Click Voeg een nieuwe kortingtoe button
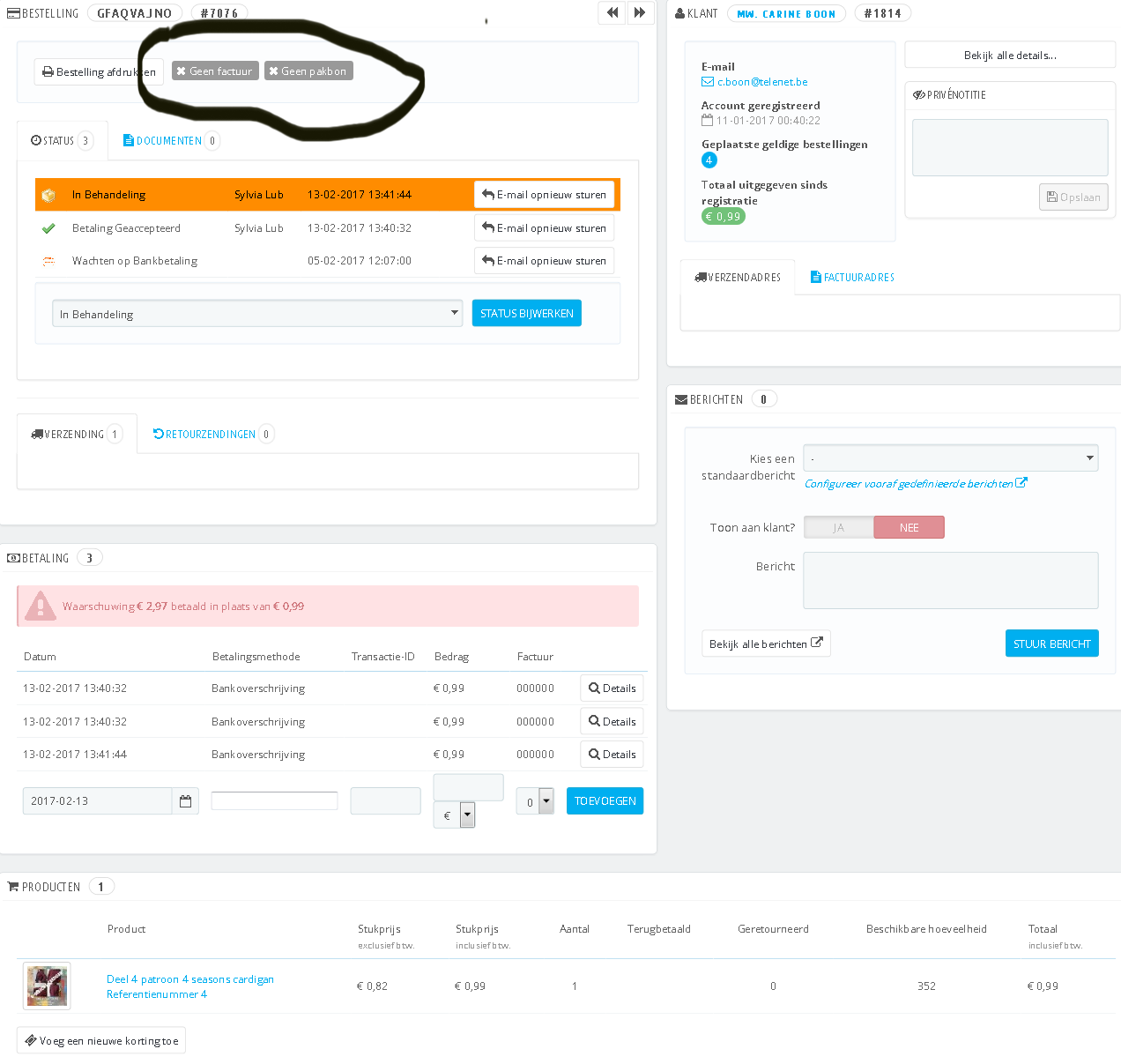1121x1064 pixels. (101, 1040)
